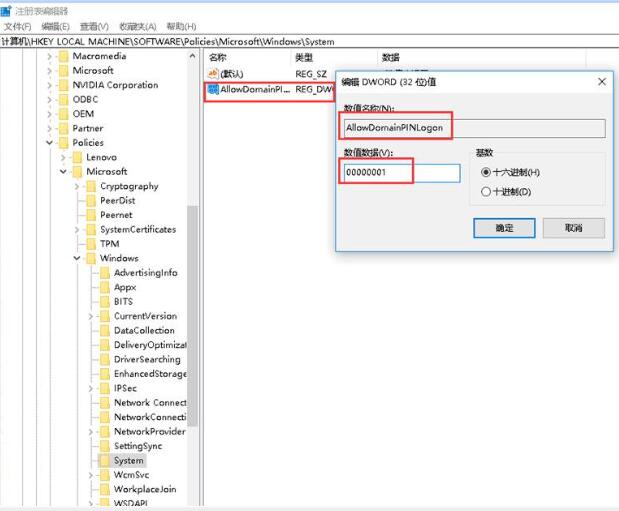
Task: Expand the CurrentVersion key
Action: (x=91, y=316)
